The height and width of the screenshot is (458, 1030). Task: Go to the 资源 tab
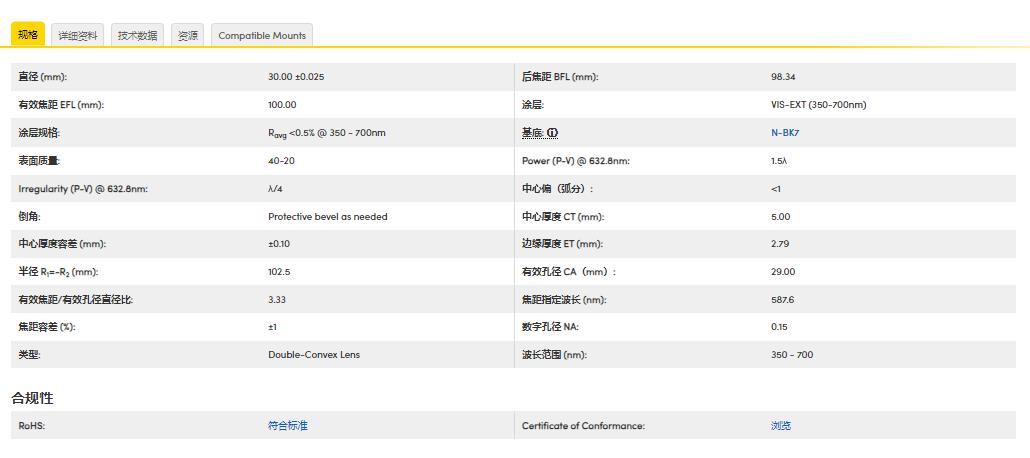point(187,35)
